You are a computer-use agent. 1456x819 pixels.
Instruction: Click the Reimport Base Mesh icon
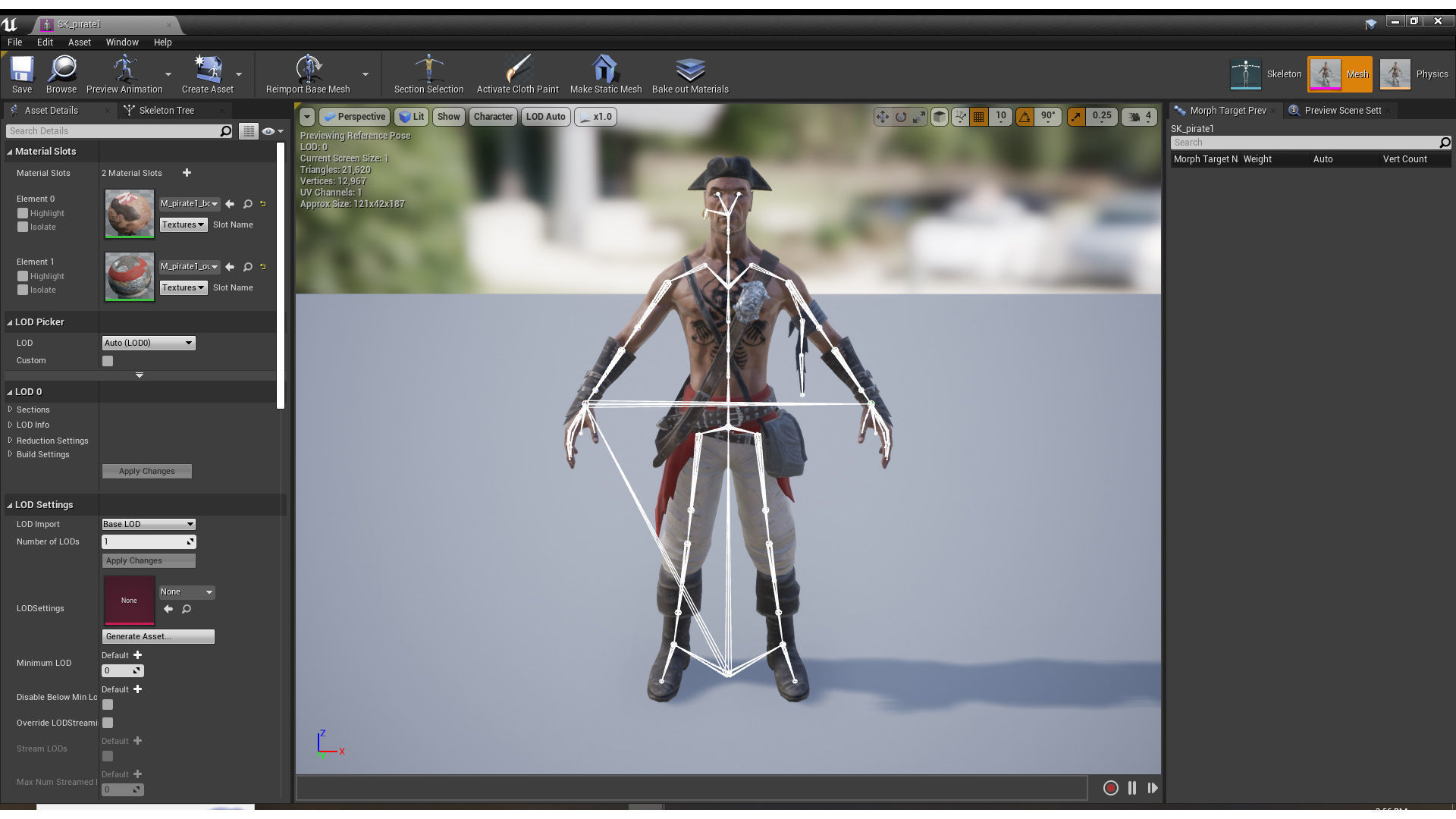(308, 74)
